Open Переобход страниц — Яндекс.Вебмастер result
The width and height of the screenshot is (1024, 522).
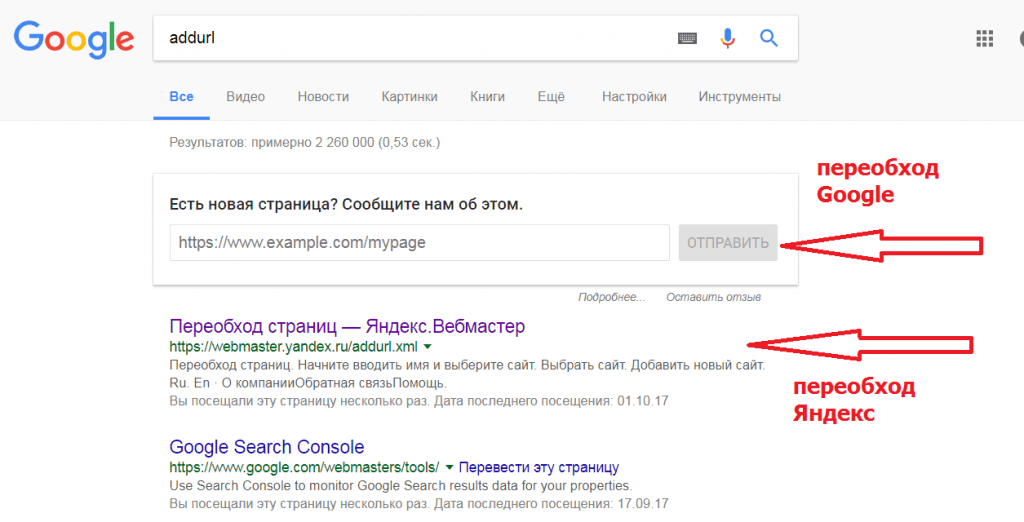click(x=347, y=326)
